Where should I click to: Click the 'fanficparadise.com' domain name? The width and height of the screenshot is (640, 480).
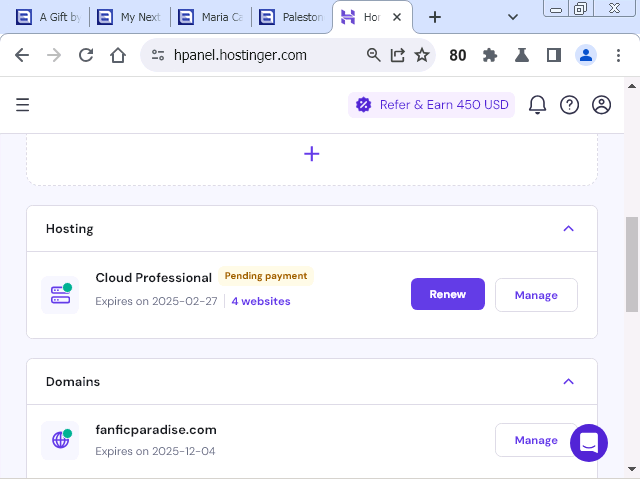coord(156,430)
